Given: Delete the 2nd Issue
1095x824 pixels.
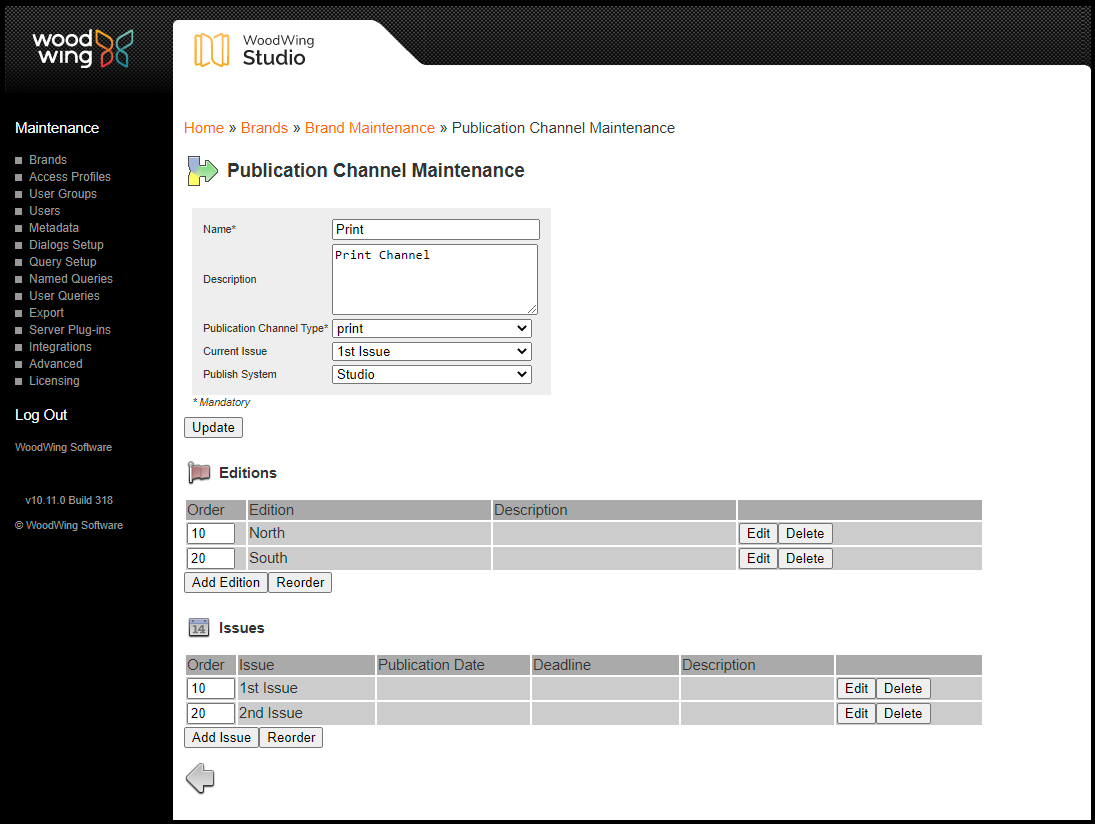Looking at the screenshot, I should pos(902,713).
